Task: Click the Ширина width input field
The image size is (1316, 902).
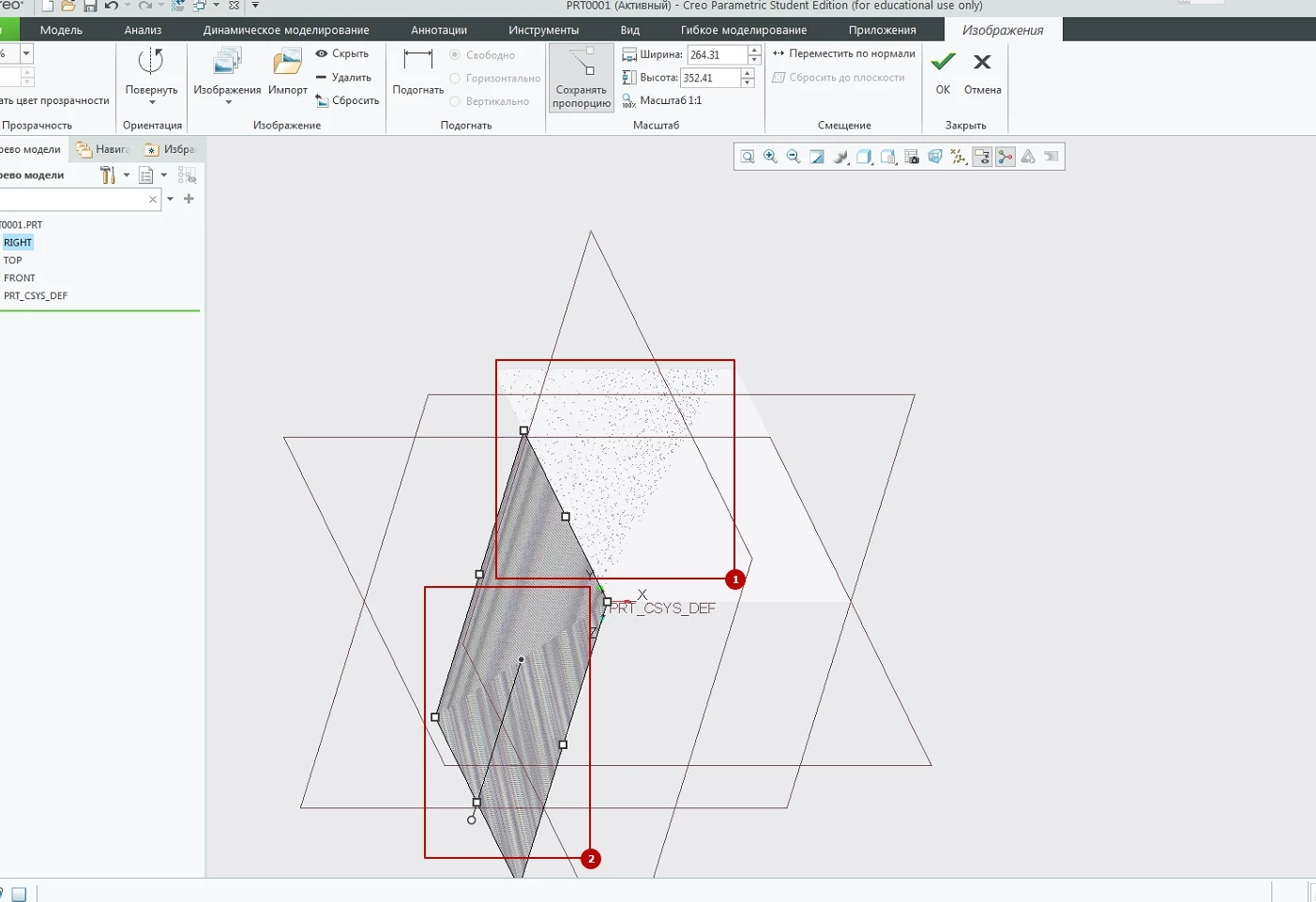Action: point(718,55)
